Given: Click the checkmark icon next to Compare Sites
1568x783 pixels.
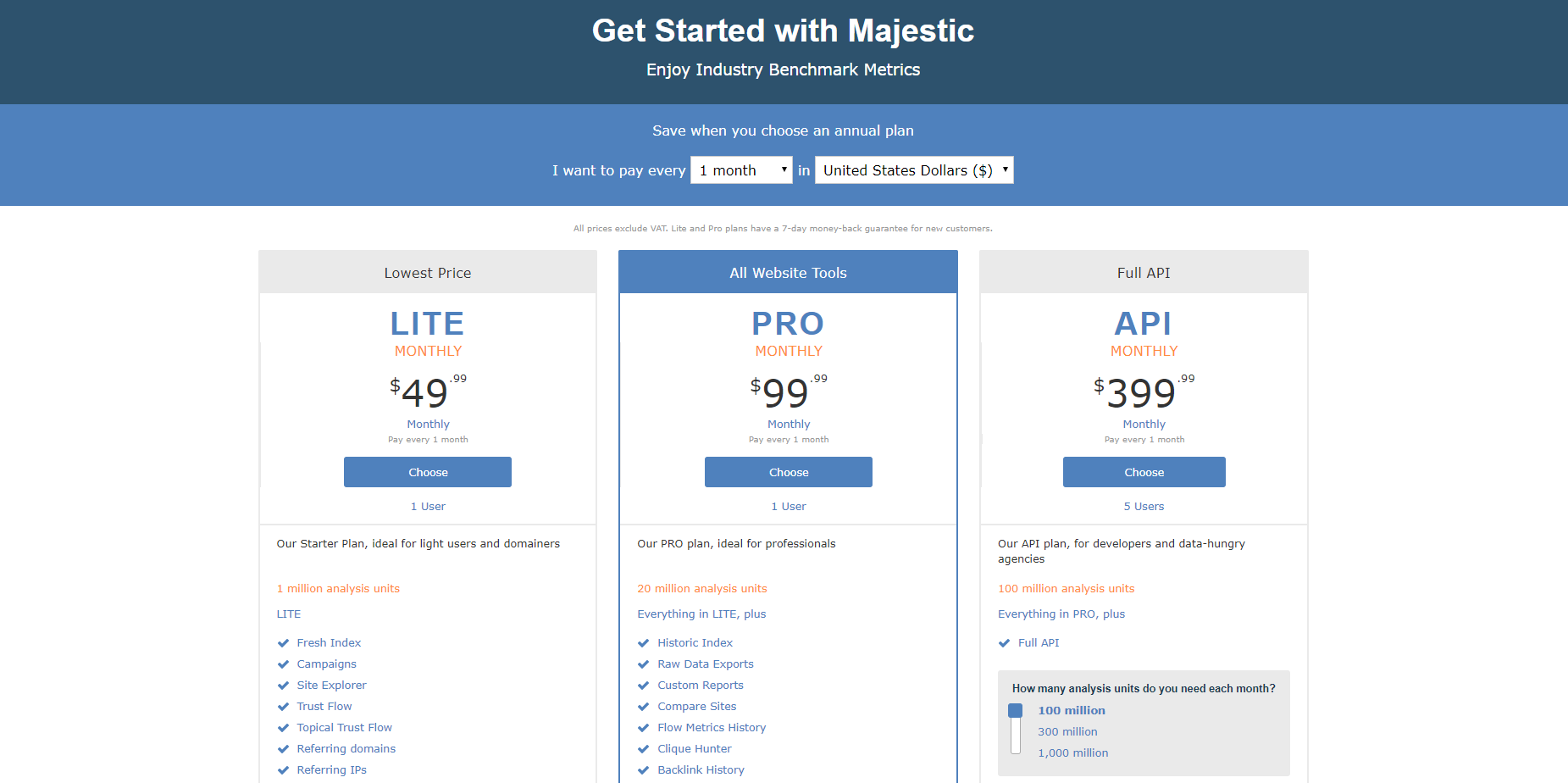Looking at the screenshot, I should pyautogui.click(x=644, y=707).
